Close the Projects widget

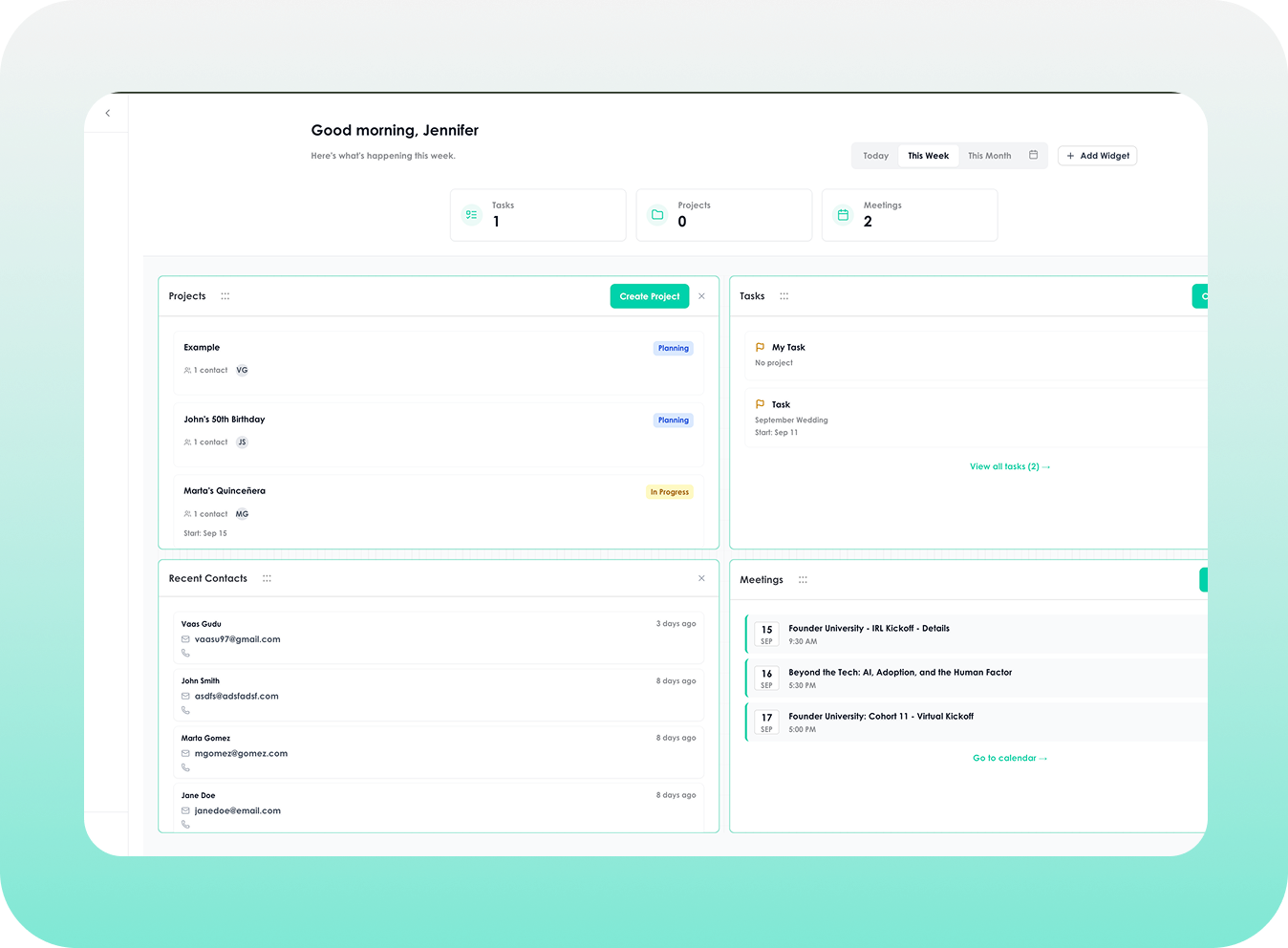(x=701, y=296)
